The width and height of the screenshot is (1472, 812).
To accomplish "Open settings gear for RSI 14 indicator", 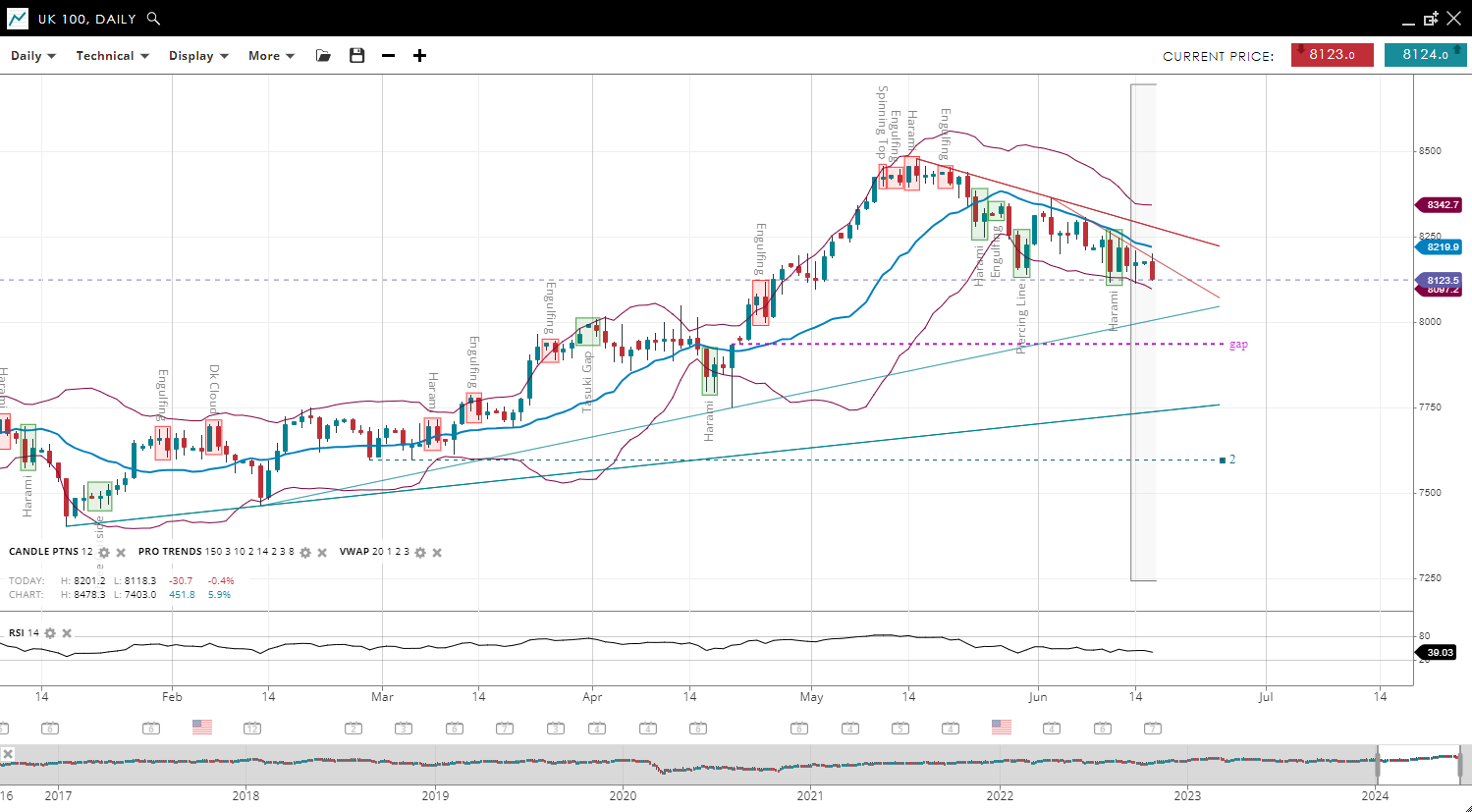I will (x=50, y=633).
